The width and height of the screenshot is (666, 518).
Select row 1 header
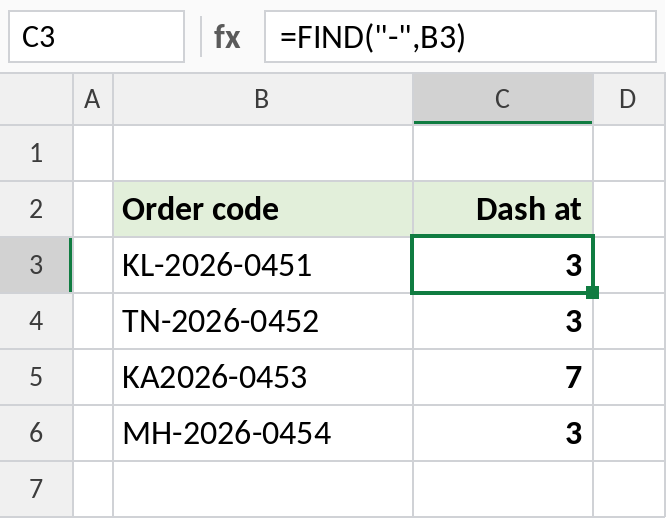(x=37, y=153)
